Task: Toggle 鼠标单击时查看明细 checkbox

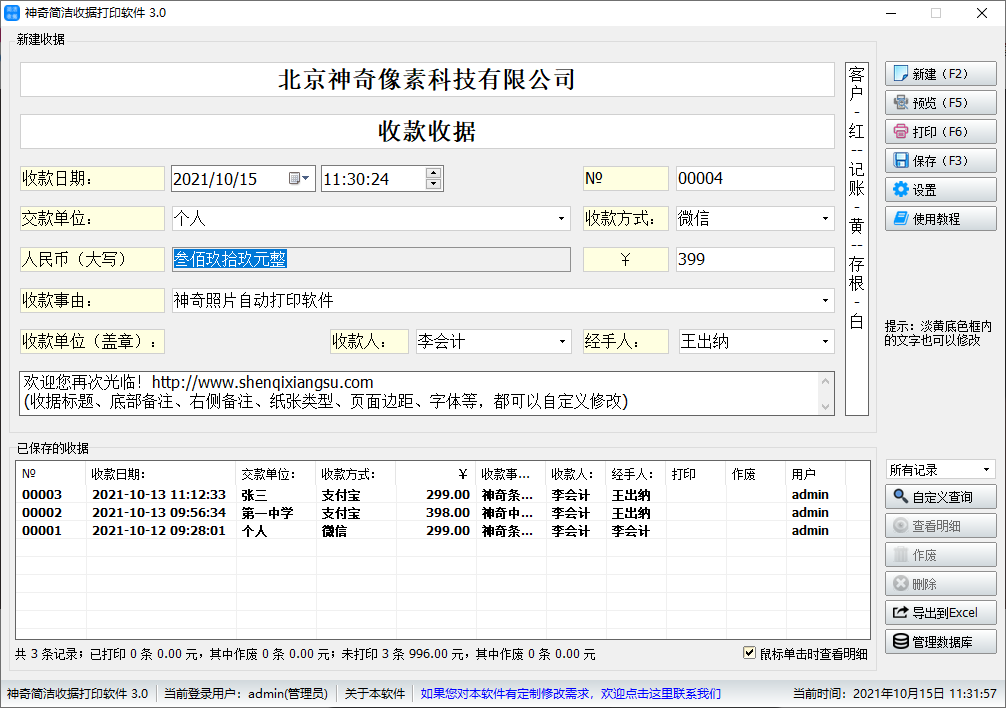Action: coord(749,653)
